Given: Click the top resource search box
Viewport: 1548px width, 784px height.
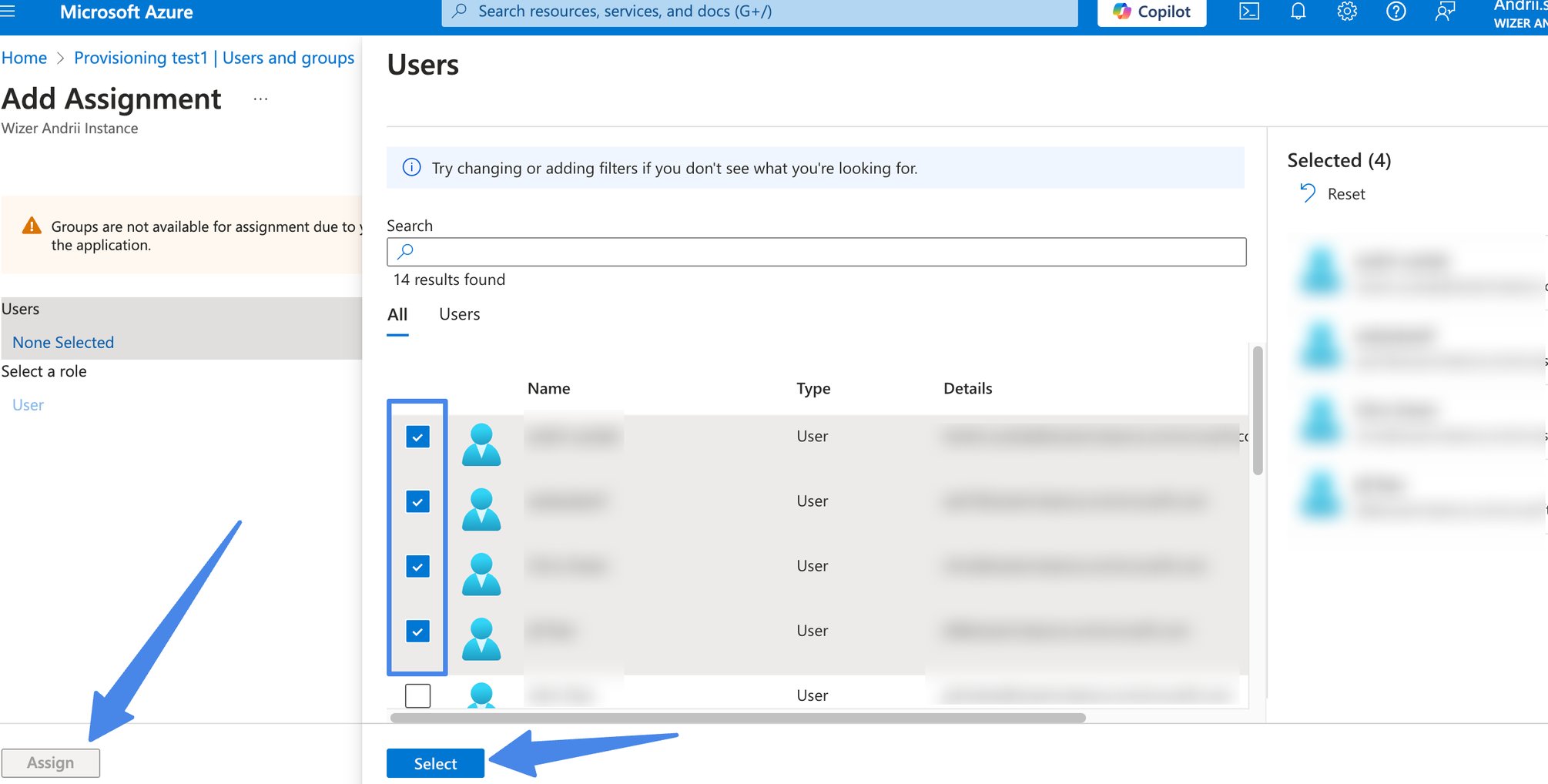Looking at the screenshot, I should coord(759,12).
